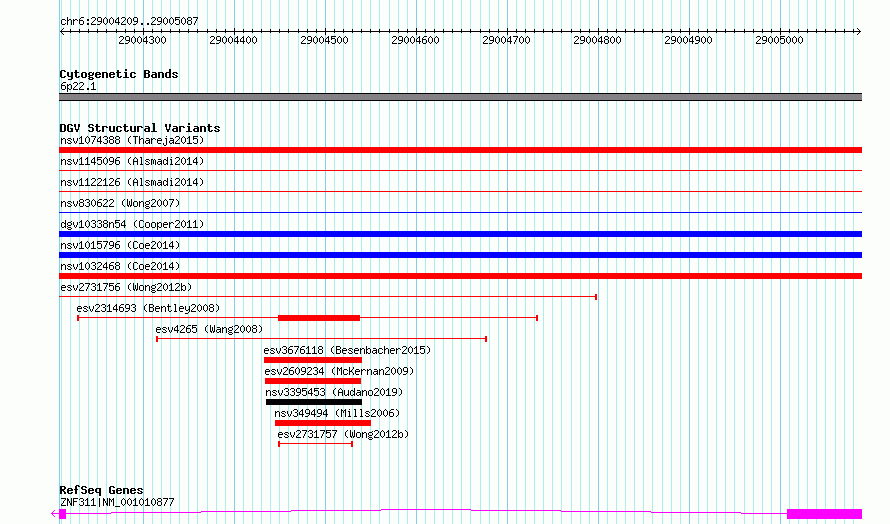
Task: Select the red bar under nsv349494
Action: (322, 423)
